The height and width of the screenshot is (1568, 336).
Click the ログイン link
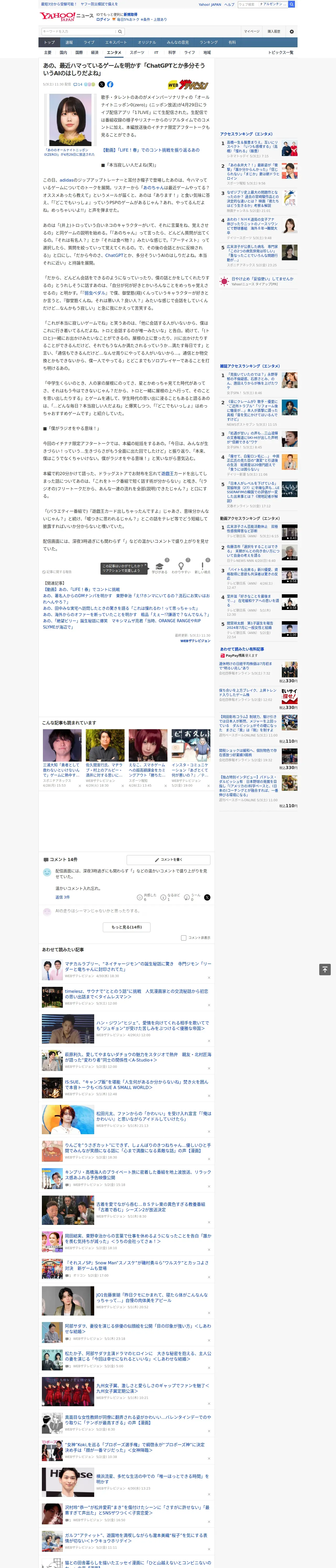click(103, 20)
